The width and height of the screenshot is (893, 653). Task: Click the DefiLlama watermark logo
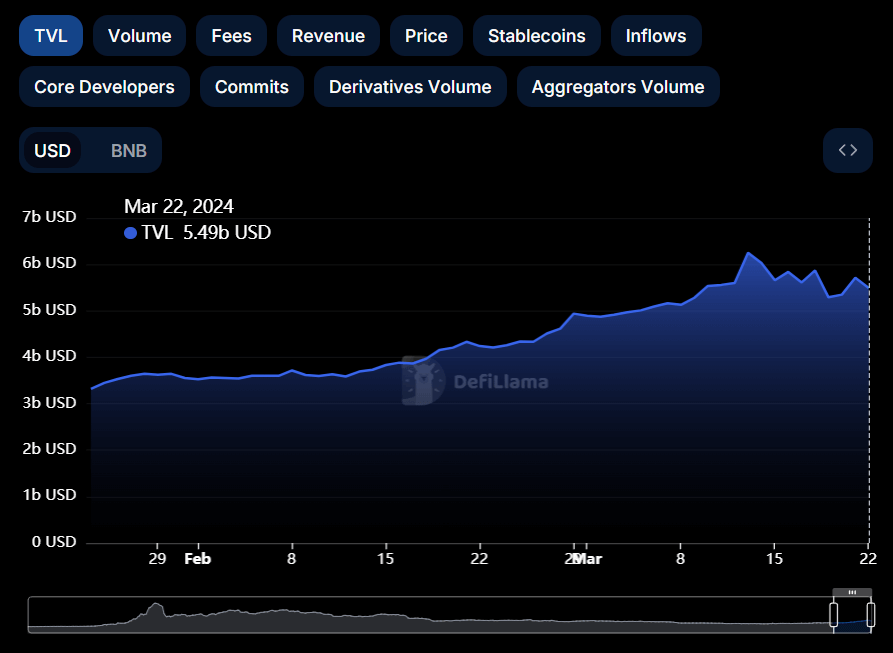476,381
